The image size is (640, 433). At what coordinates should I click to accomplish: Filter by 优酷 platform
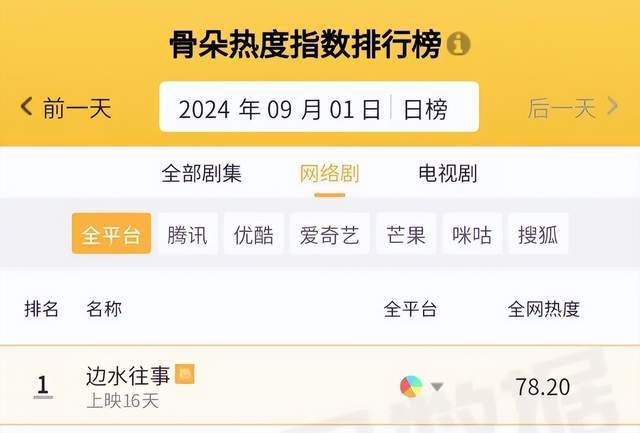pyautogui.click(x=254, y=235)
